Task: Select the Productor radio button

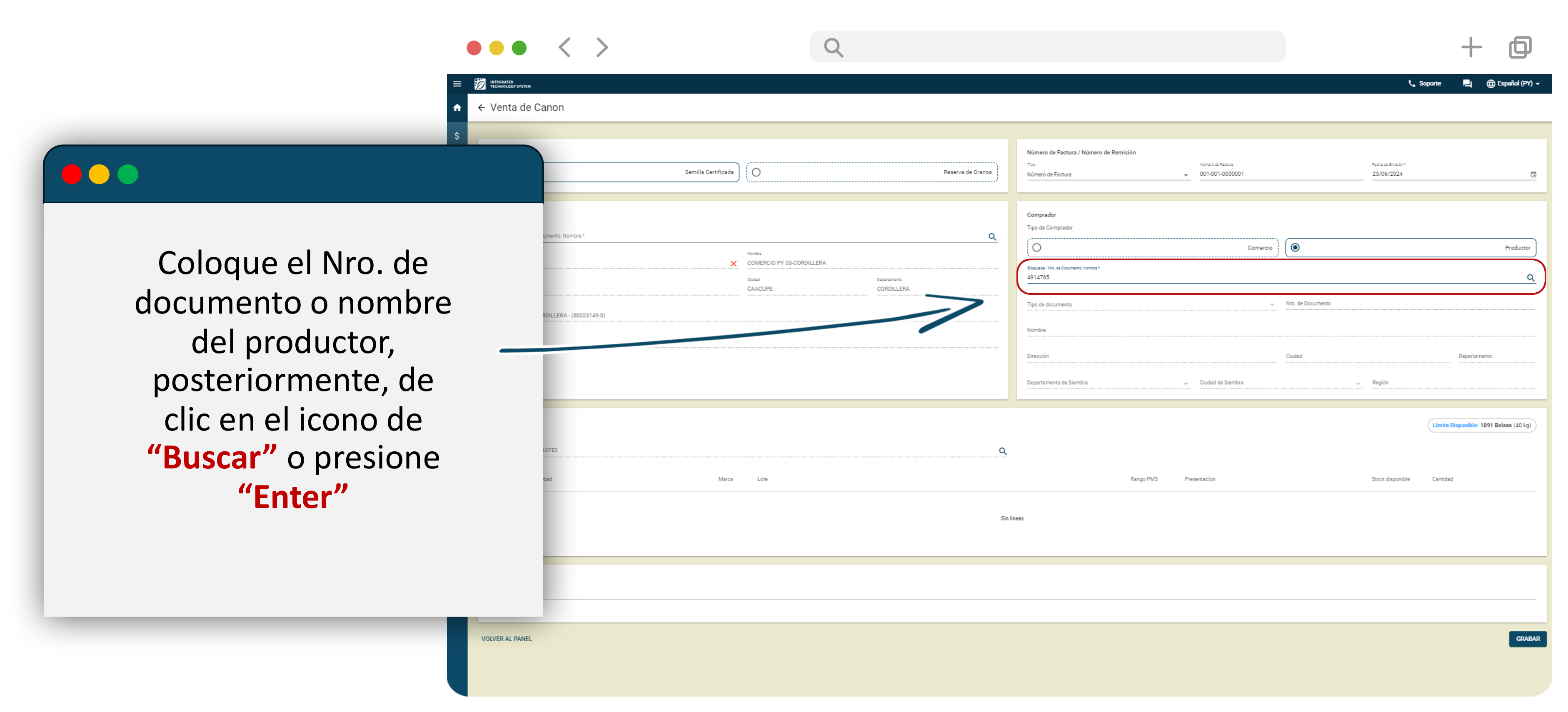Action: coord(1295,248)
